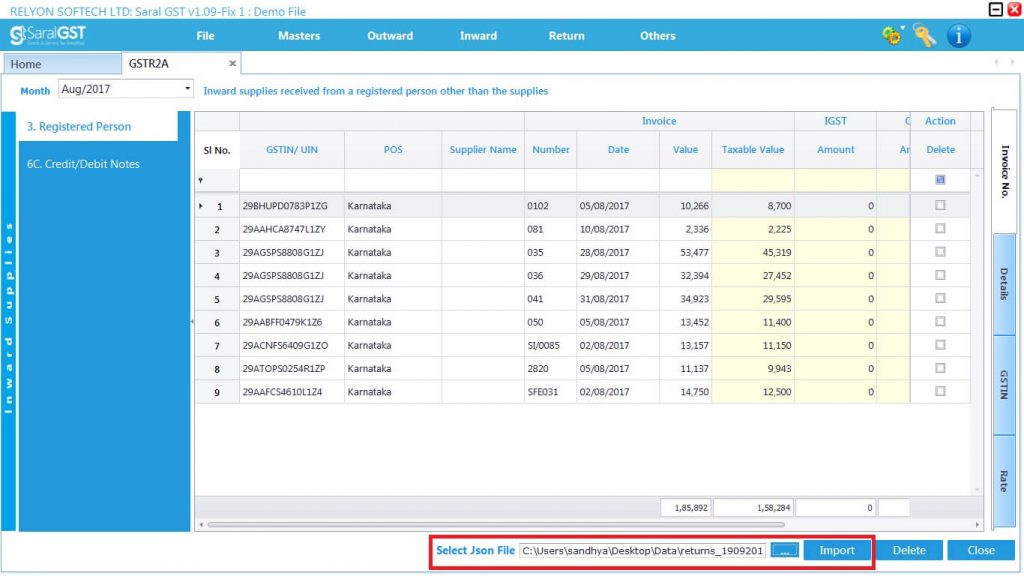This screenshot has height=576, width=1024.
Task: Open the blue information icon
Action: click(x=959, y=36)
